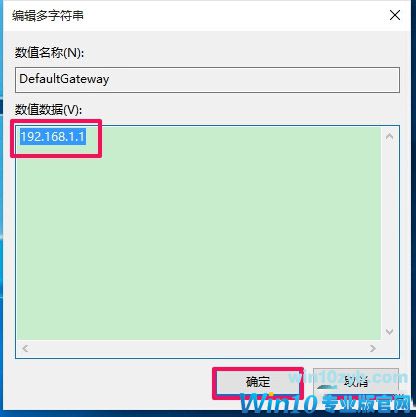416x417 pixels.
Task: Click the down arrow of vertical scrollbar
Action: tap(389, 332)
